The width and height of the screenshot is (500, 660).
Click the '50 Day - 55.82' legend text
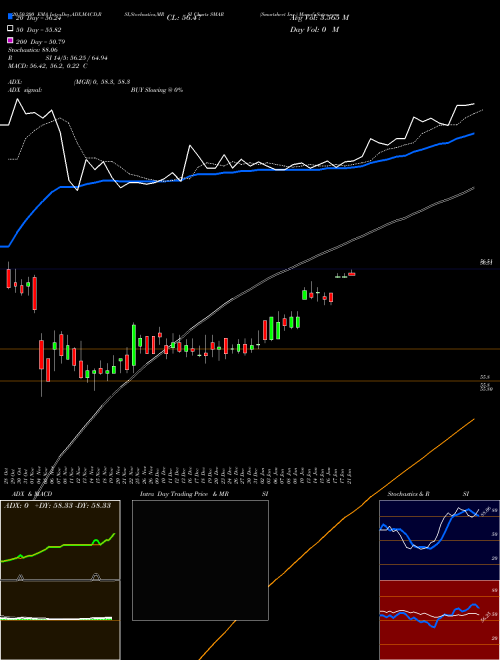point(39,30)
